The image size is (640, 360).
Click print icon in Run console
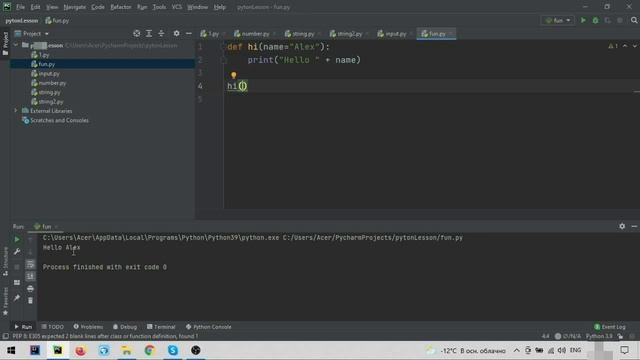(30, 289)
